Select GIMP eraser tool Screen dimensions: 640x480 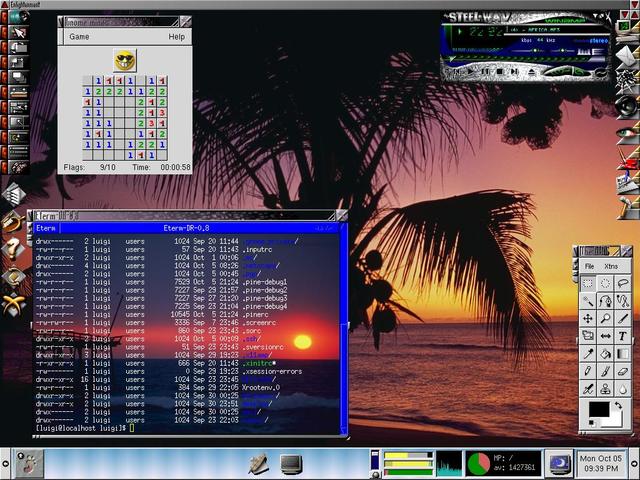point(623,371)
